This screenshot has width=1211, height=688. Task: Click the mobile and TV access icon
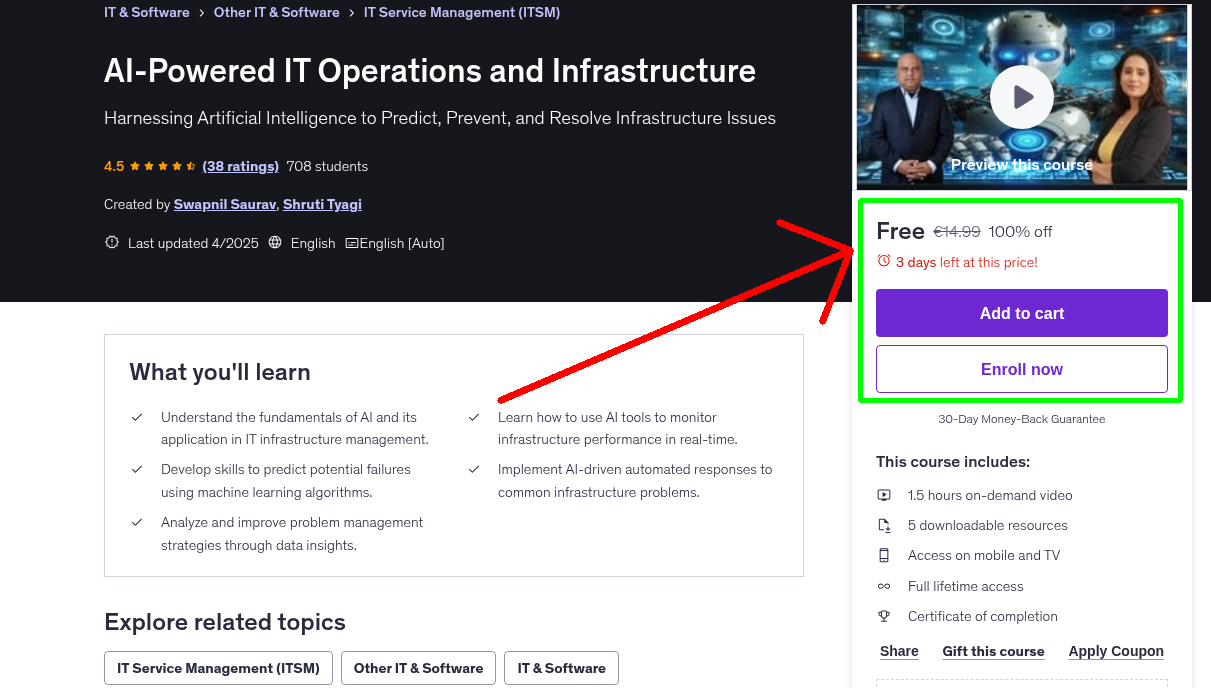click(x=884, y=554)
